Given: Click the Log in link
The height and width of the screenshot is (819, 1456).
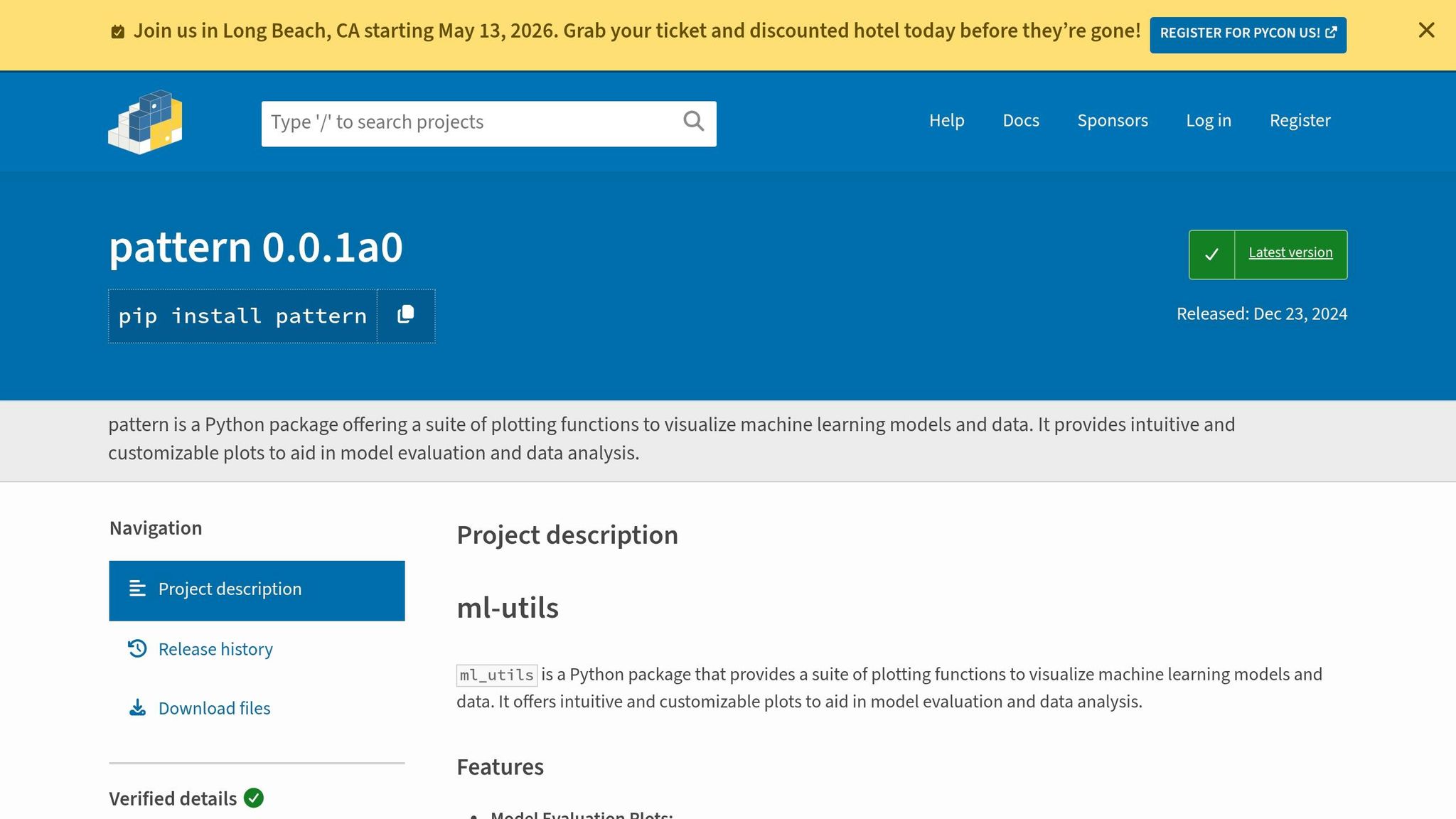Looking at the screenshot, I should coord(1208,121).
